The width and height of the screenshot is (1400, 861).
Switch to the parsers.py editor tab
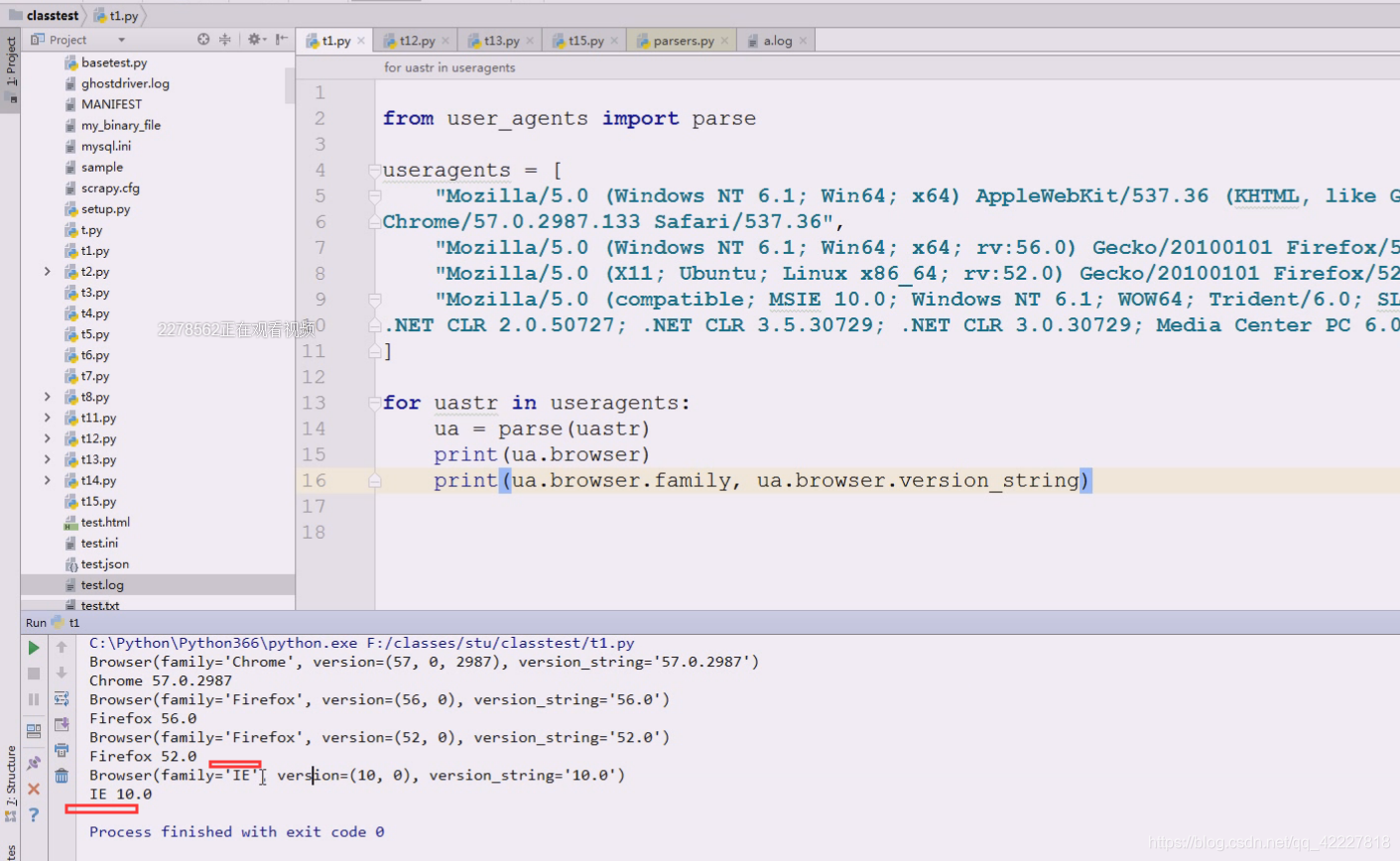pos(683,41)
